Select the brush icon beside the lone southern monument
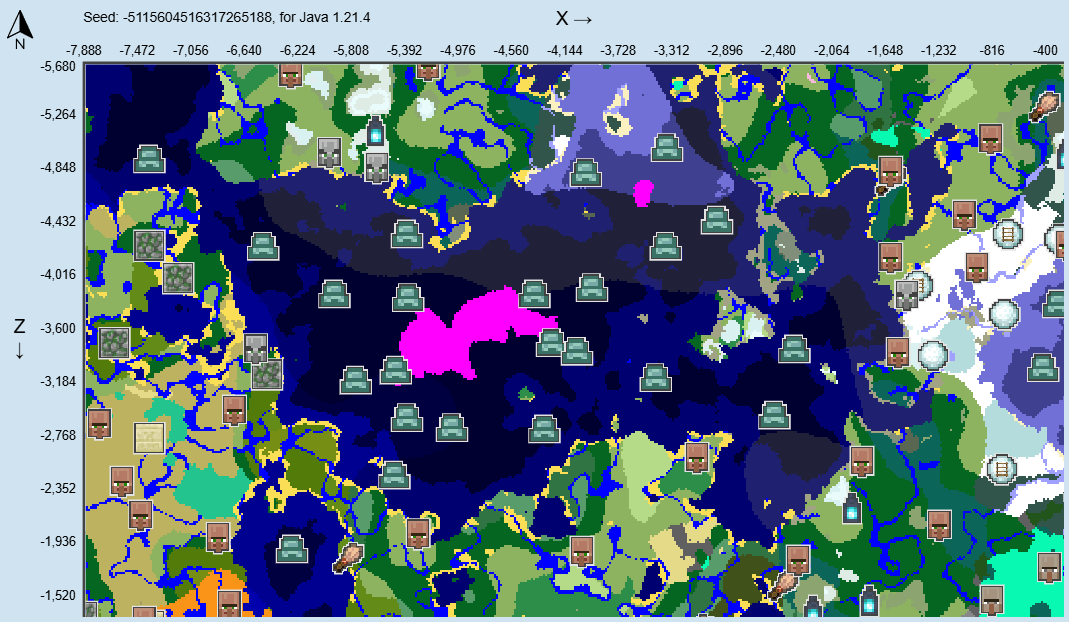This screenshot has width=1069, height=622. pos(348,558)
